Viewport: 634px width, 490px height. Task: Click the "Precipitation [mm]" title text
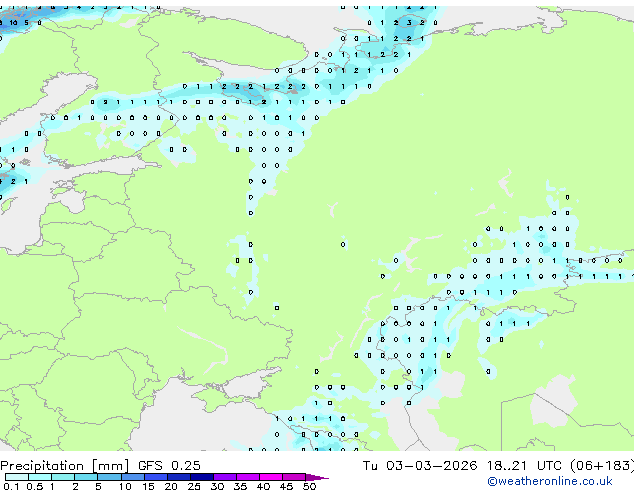(x=65, y=466)
